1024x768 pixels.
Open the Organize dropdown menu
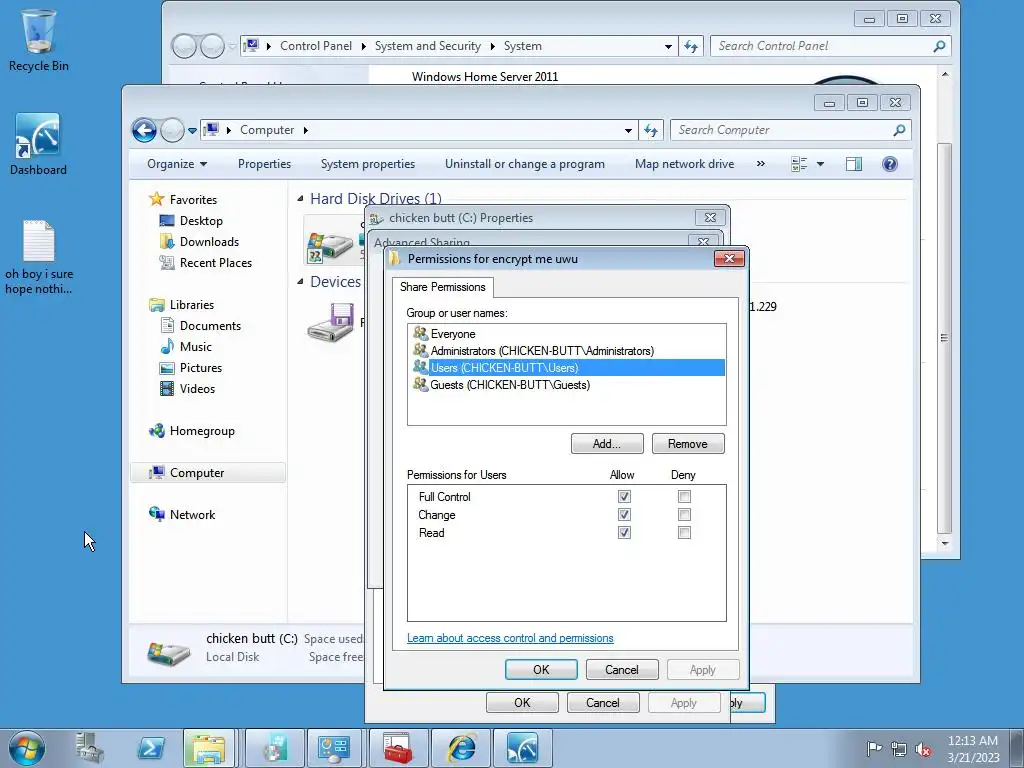[x=177, y=164]
